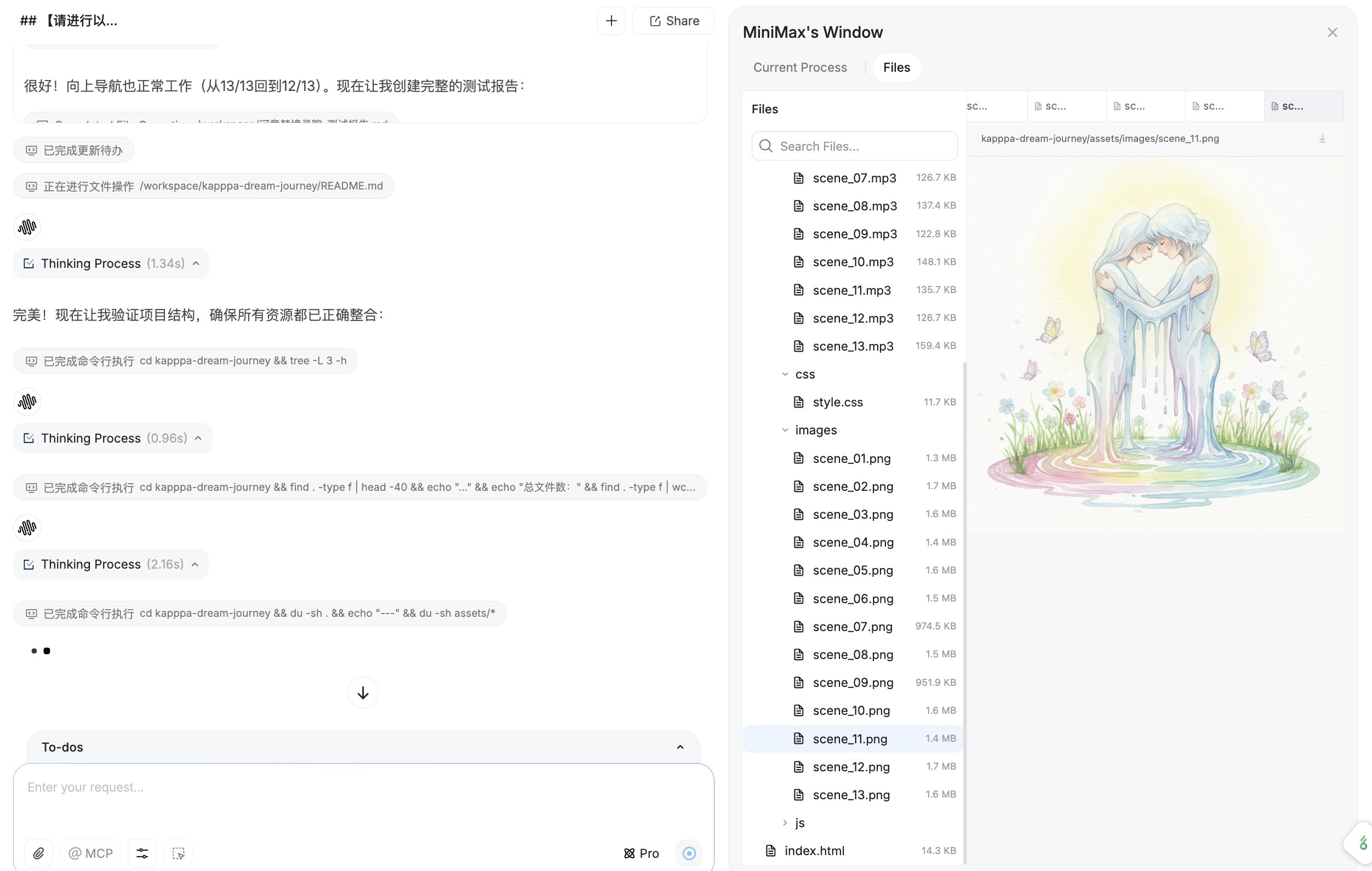Click the attach file paperclip icon
Image resolution: width=1372 pixels, height=871 pixels.
coord(38,853)
